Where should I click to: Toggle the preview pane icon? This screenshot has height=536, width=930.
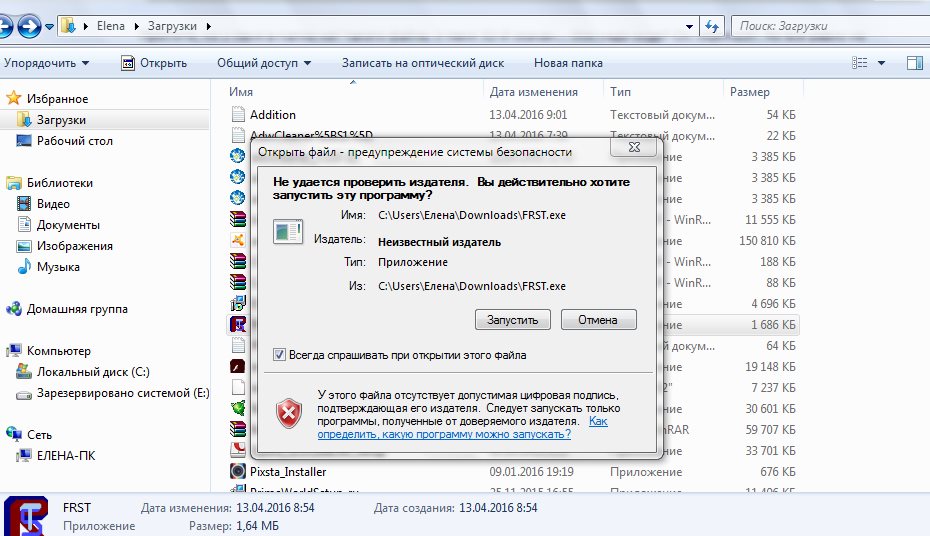(915, 63)
